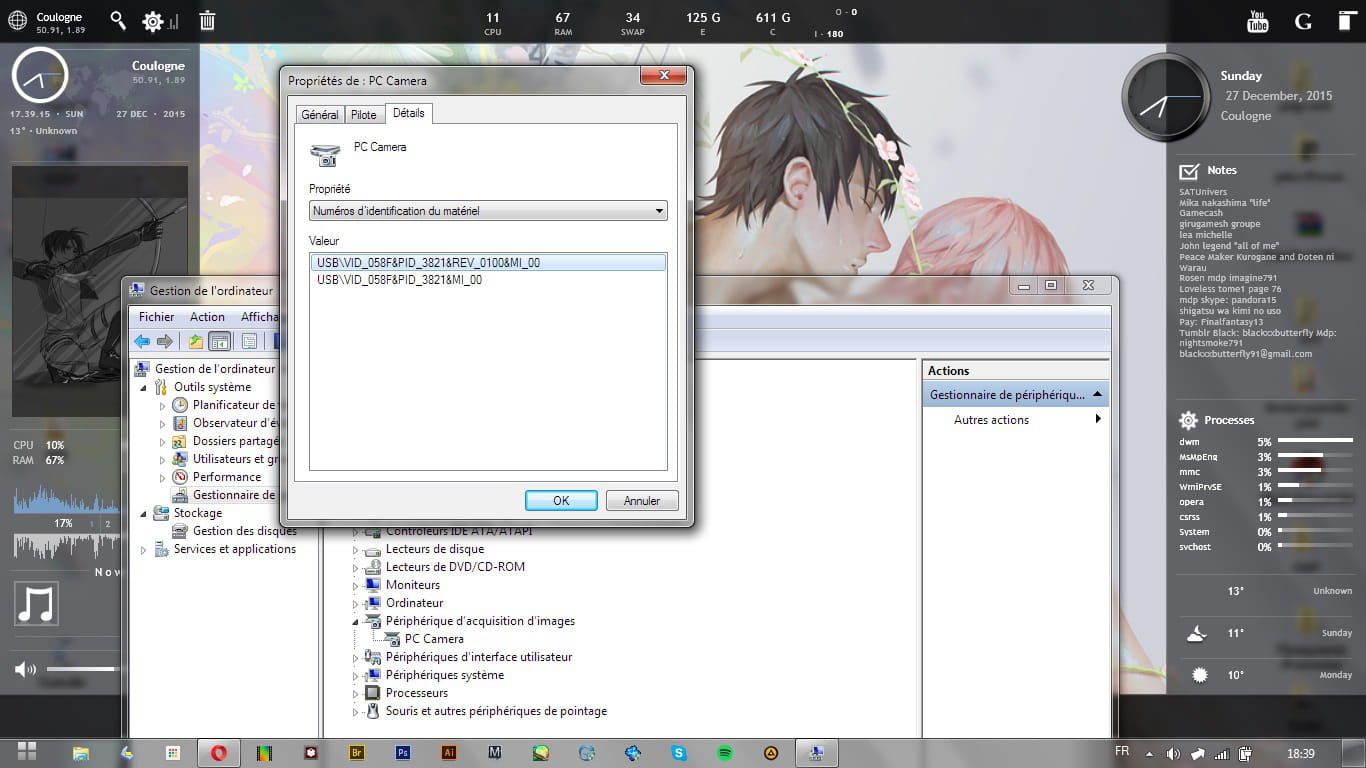Open Skype from the taskbar
Image resolution: width=1366 pixels, height=768 pixels.
pyautogui.click(x=679, y=753)
